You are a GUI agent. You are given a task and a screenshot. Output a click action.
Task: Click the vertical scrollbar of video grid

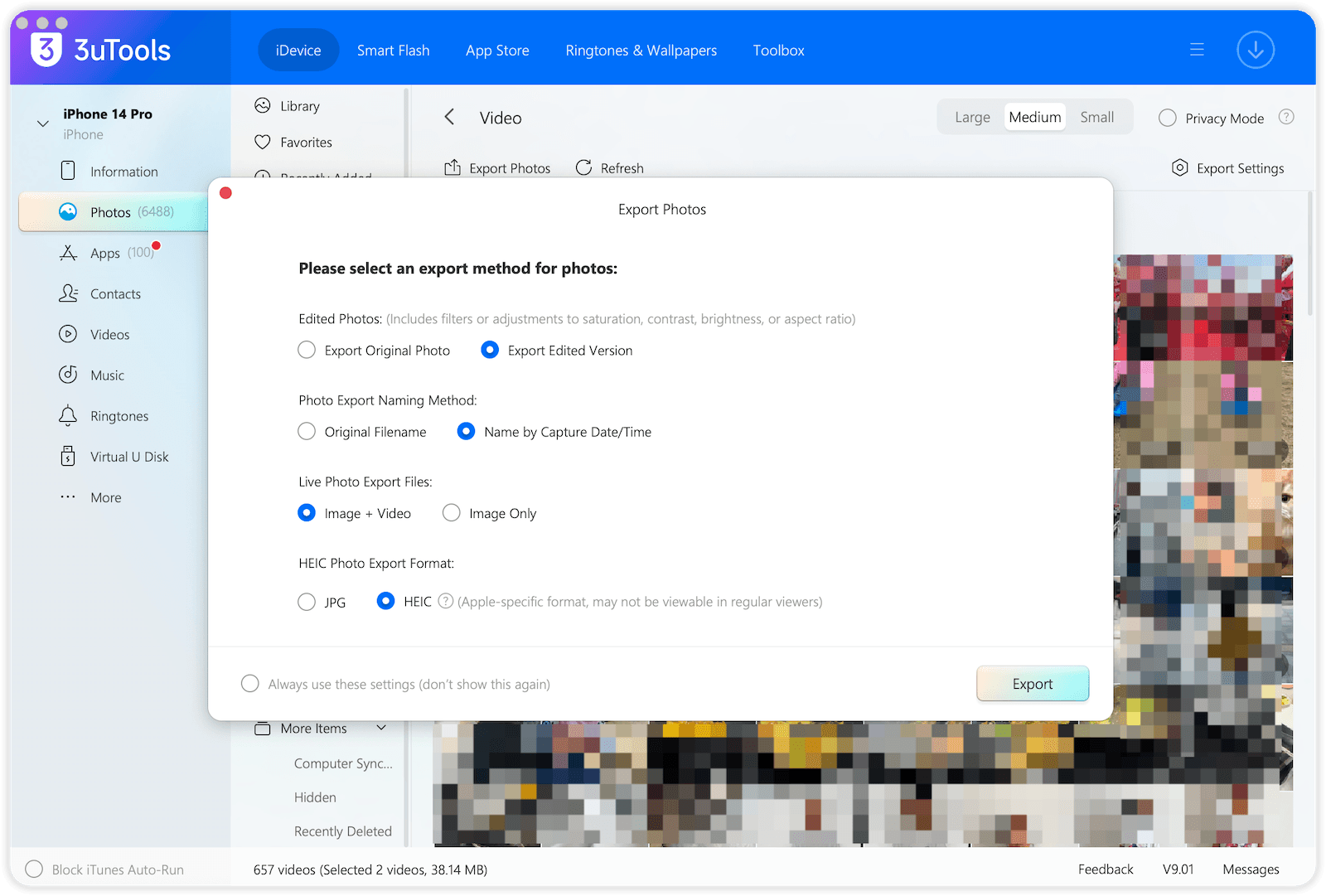[x=1310, y=254]
